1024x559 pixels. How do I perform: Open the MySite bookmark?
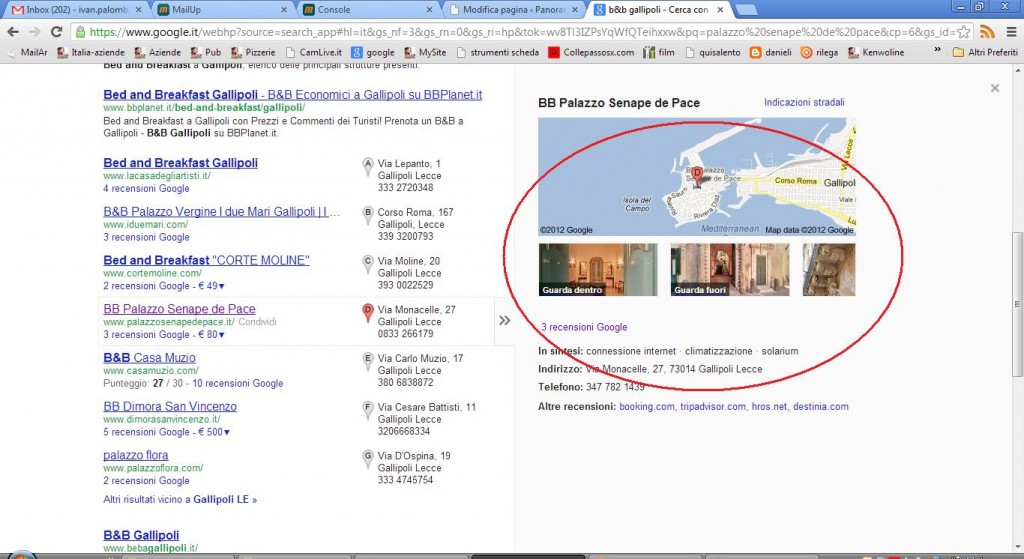click(425, 52)
